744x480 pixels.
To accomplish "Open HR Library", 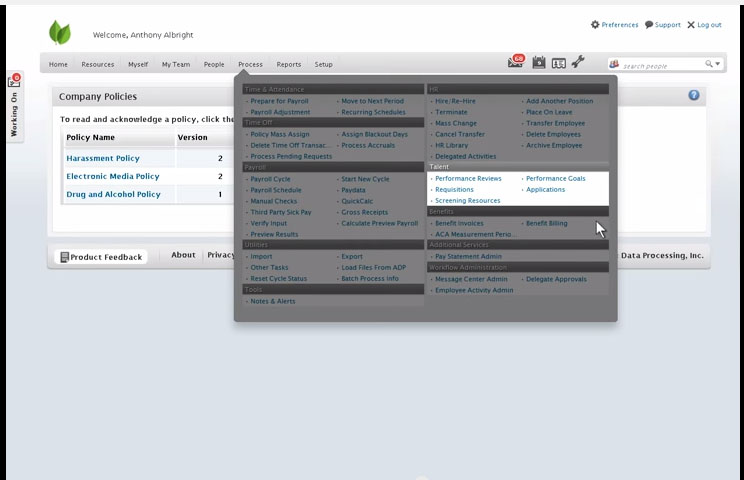I will 451,145.
